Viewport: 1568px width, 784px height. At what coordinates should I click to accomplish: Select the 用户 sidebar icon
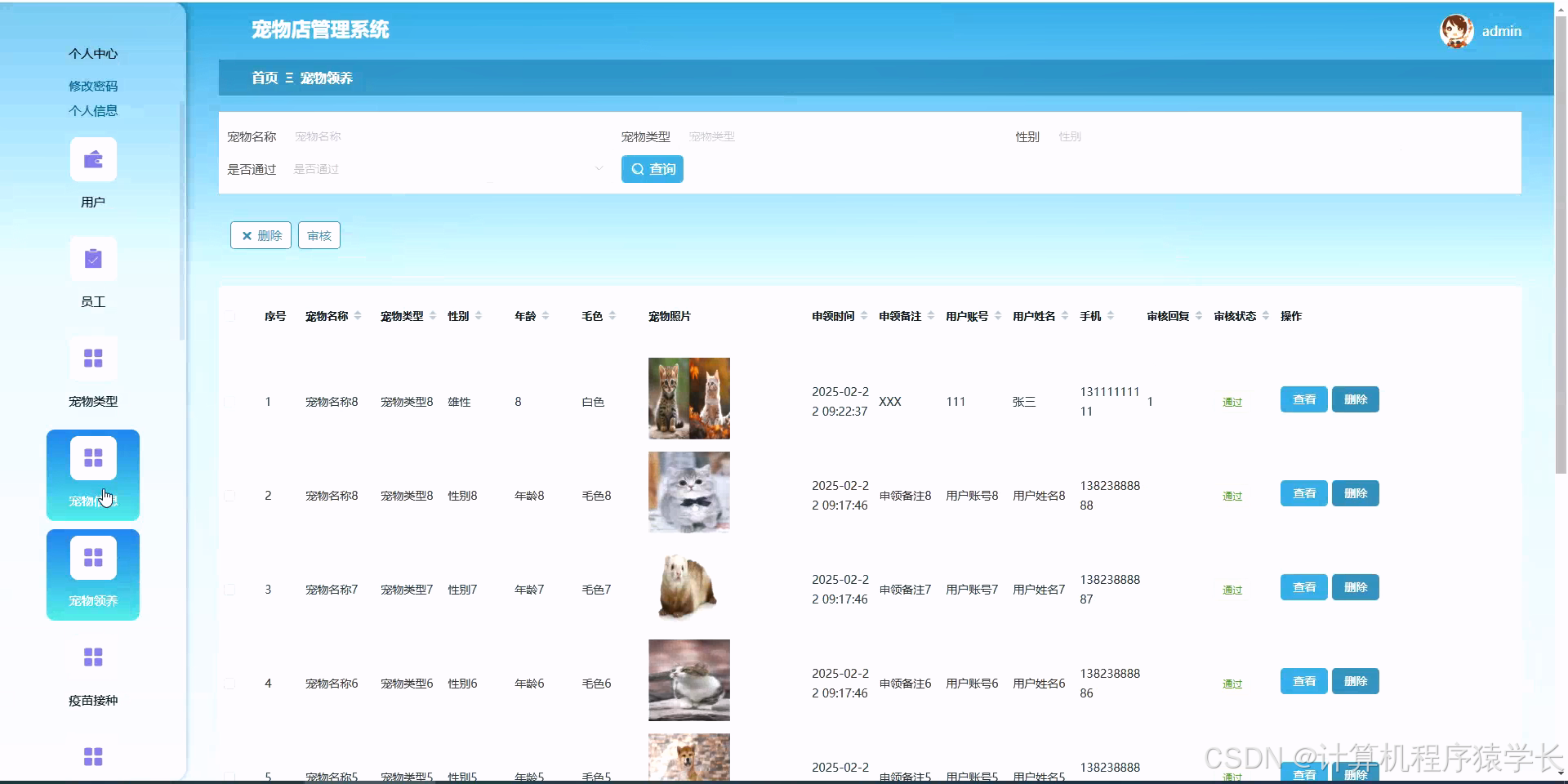93,159
